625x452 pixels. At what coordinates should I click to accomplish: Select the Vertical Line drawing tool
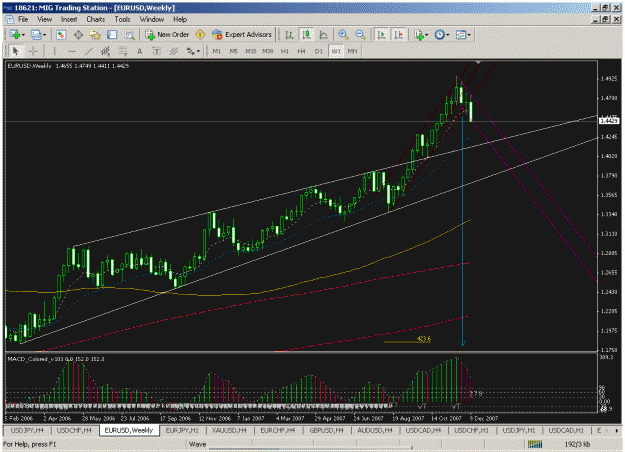pyautogui.click(x=55, y=51)
